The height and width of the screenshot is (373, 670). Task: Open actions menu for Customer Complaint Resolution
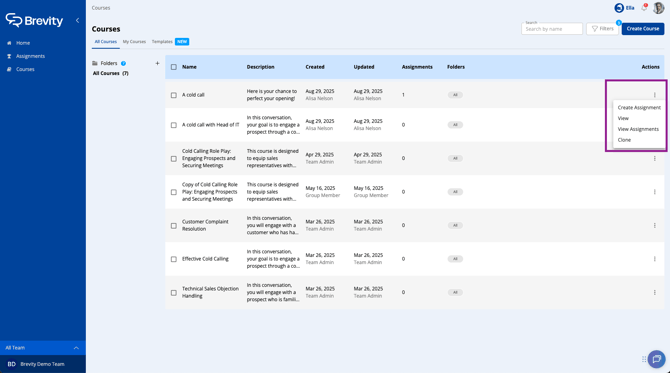[654, 226]
